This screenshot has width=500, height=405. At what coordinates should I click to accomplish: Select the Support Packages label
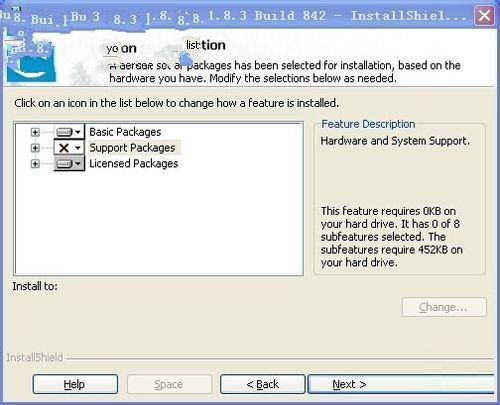(x=132, y=148)
